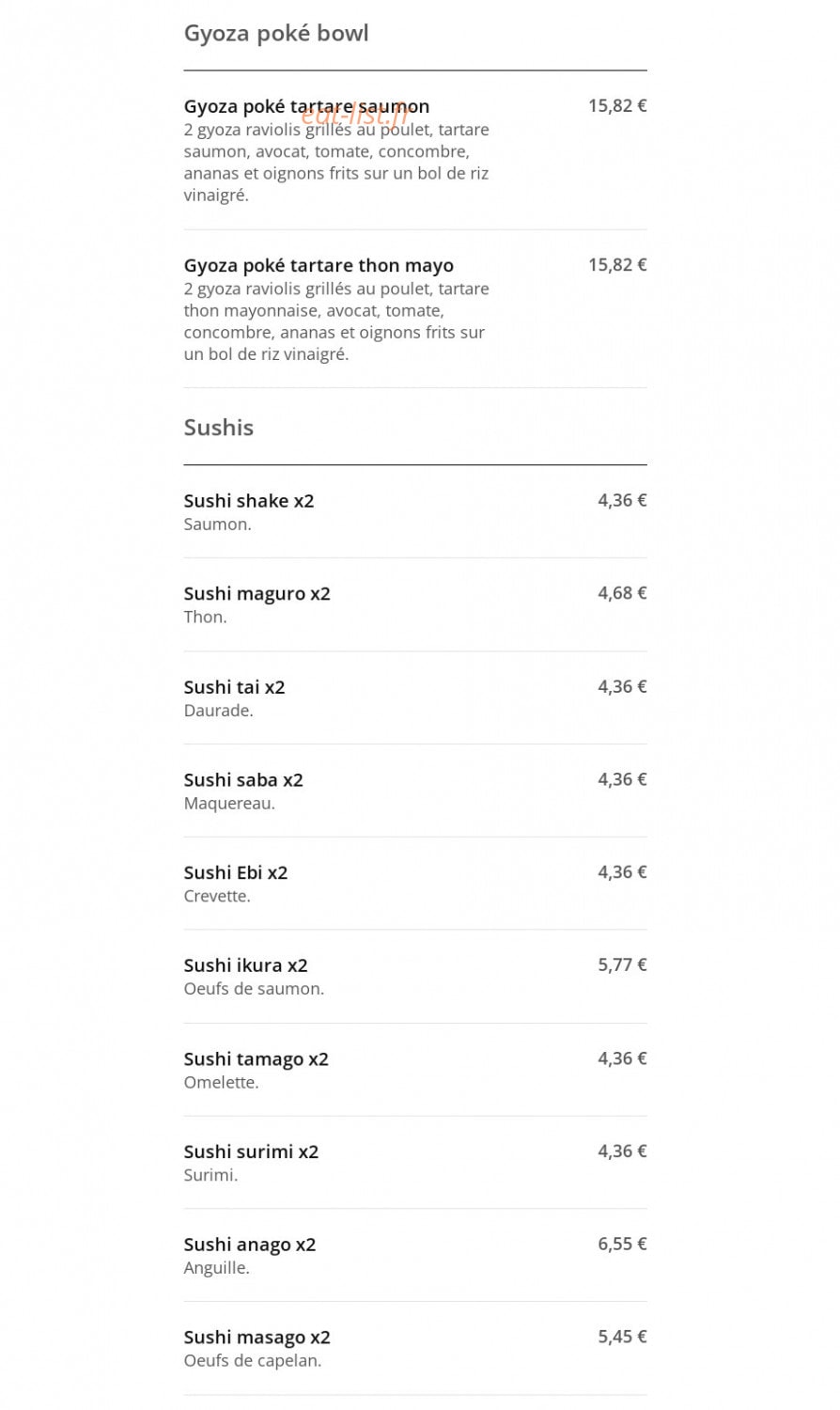This screenshot has height=1410, width=840.
Task: Select the Sushi surimi x2 entry
Action: pos(415,1163)
